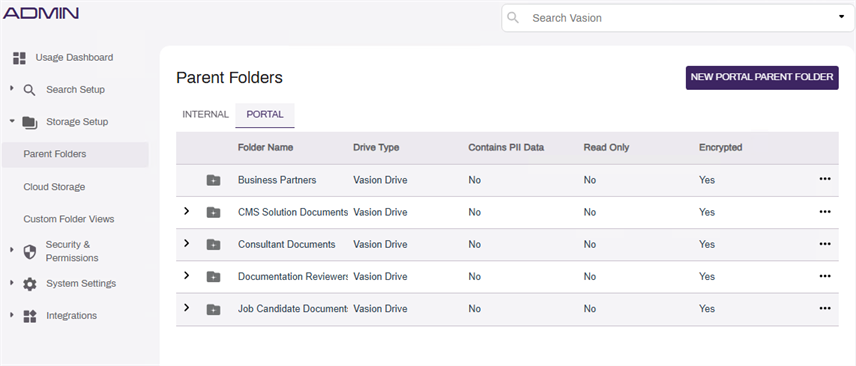The height and width of the screenshot is (366, 856).
Task: Expand the Documentation Reviewers row
Action: pos(187,275)
